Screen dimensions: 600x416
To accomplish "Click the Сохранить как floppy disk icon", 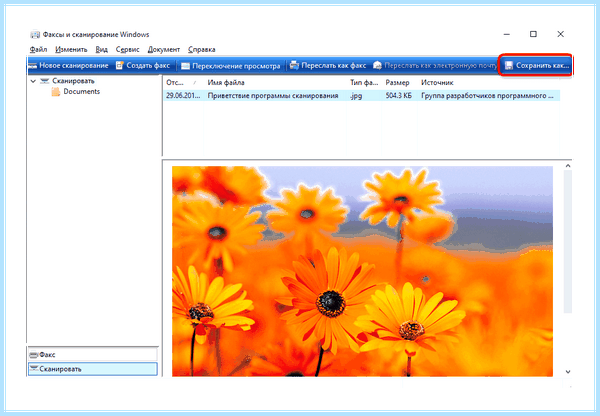I will coord(509,65).
